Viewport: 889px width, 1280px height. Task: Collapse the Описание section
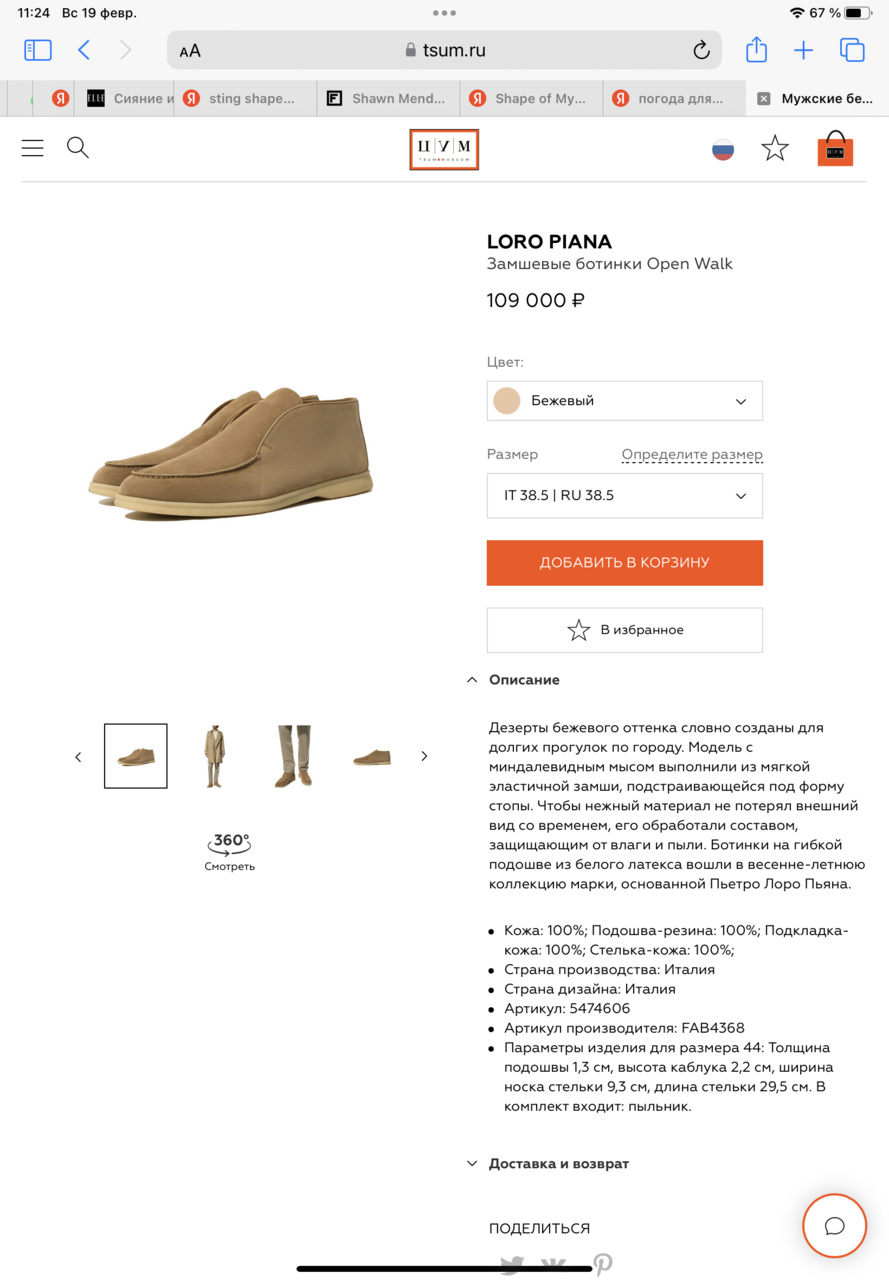click(x=515, y=680)
